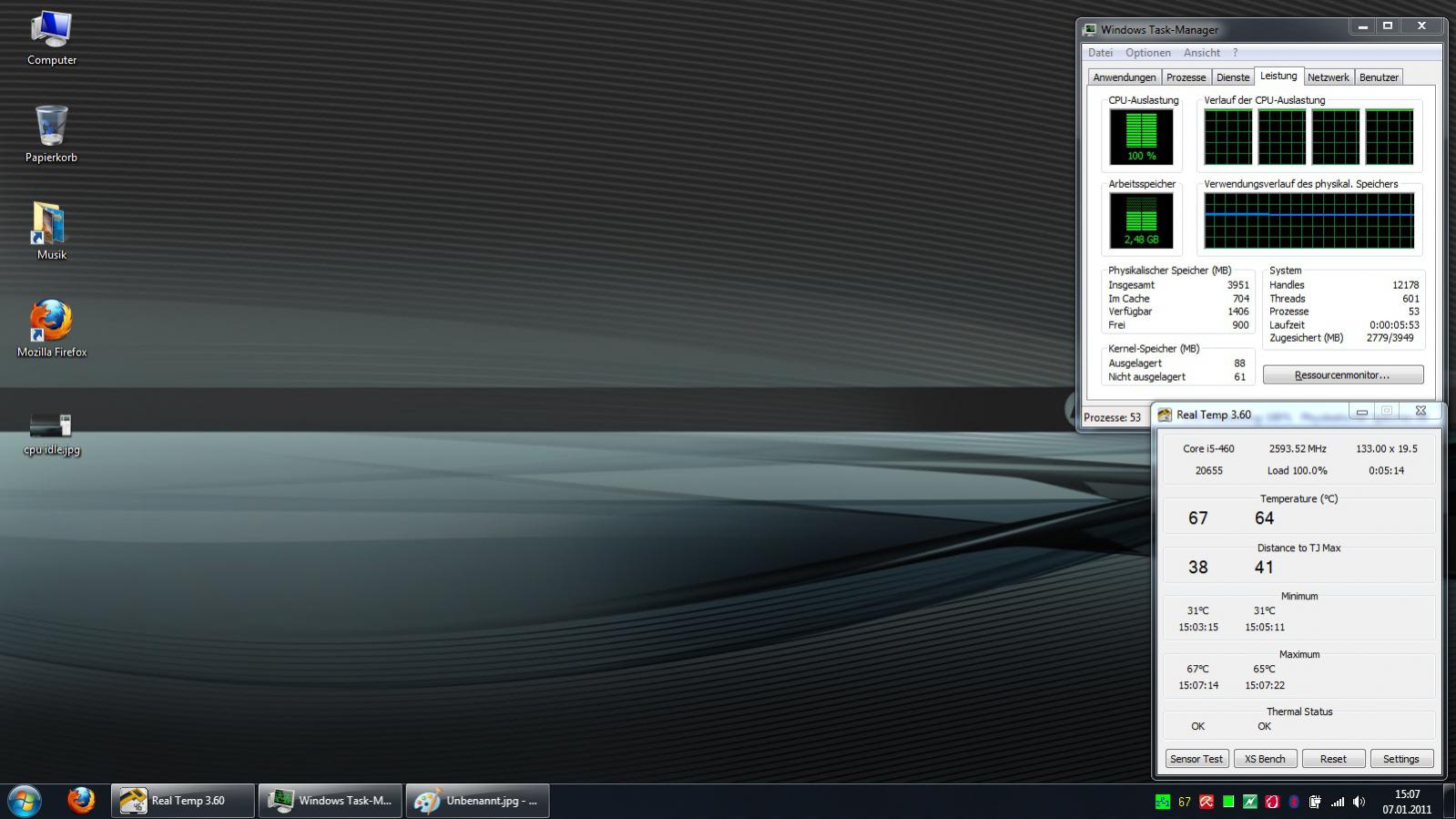Click the red swirl tray icon

(1272, 802)
